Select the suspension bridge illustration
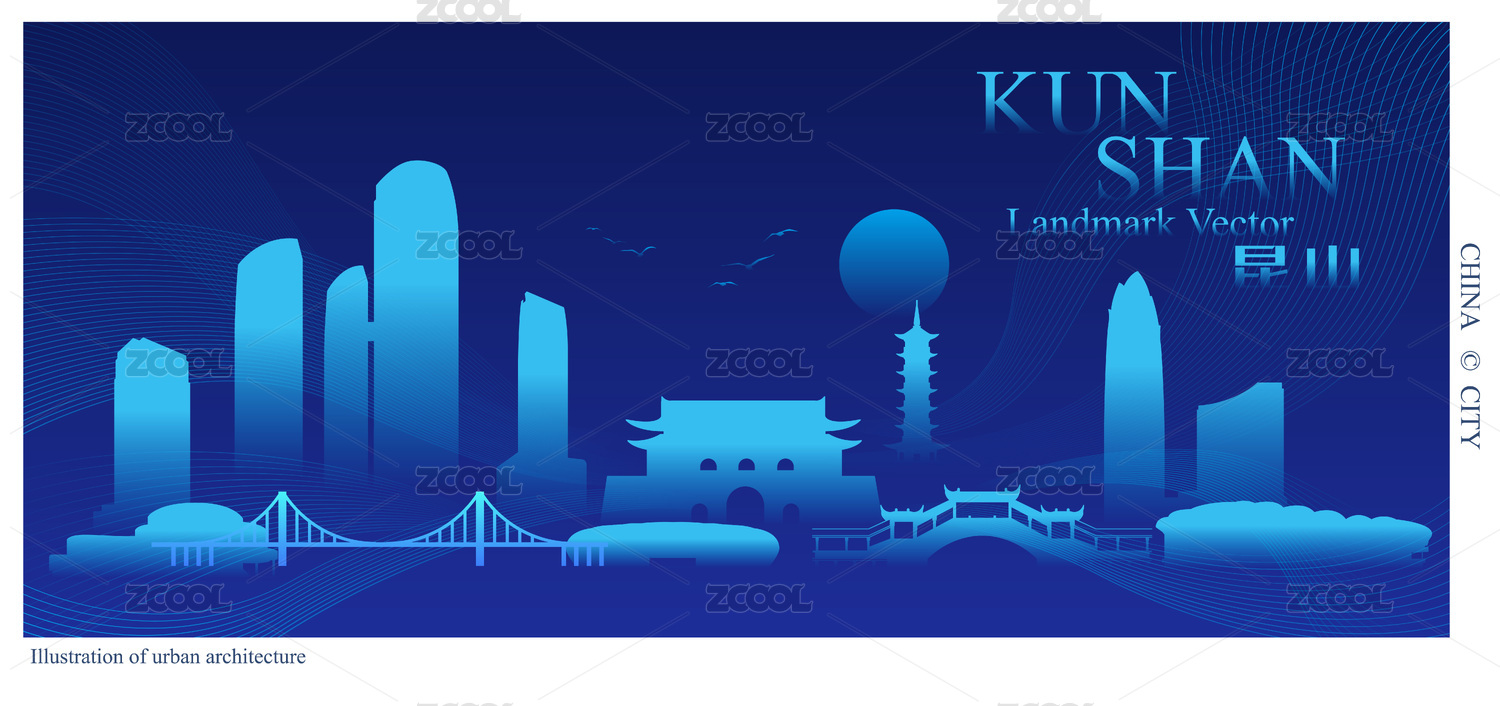1500x706 pixels. 380,532
